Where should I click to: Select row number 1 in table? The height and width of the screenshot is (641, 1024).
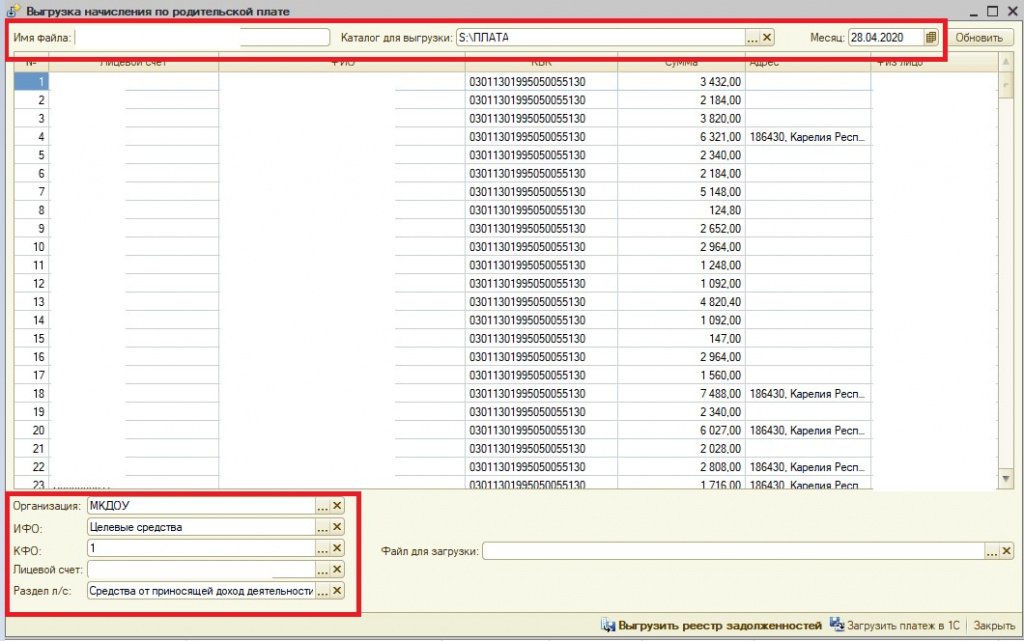[x=31, y=82]
